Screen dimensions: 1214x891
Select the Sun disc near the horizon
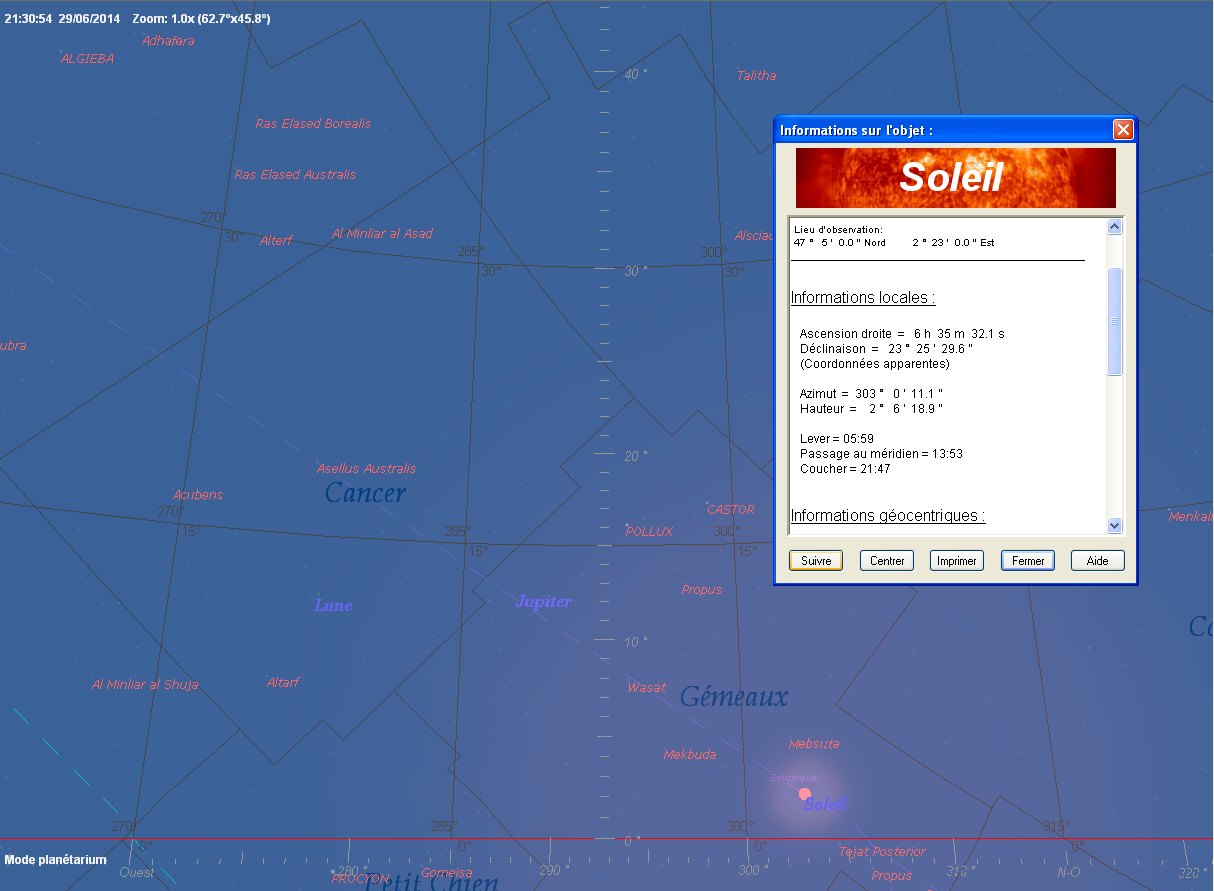pos(805,793)
